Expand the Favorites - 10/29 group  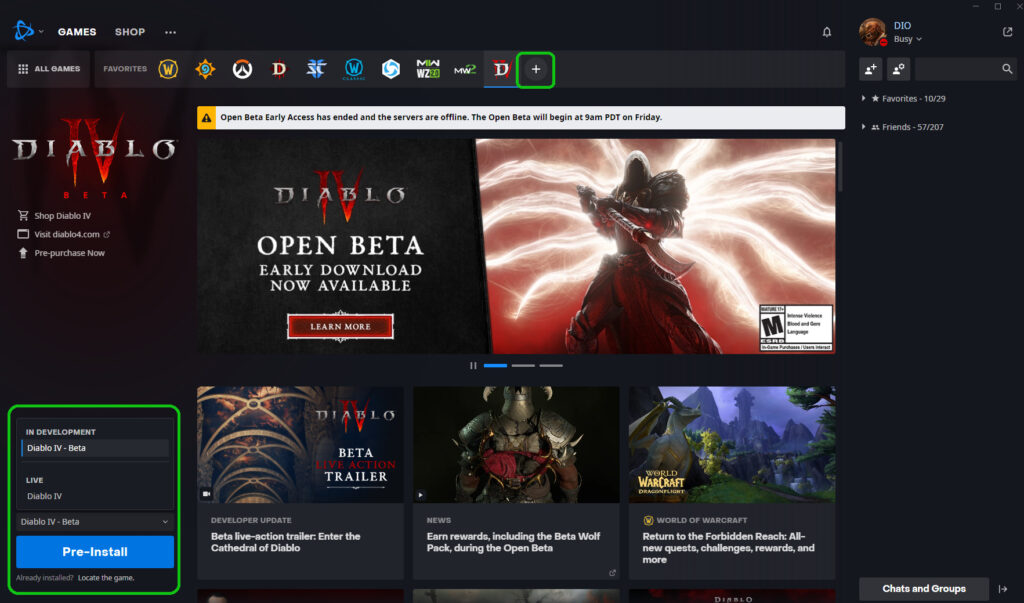[x=912, y=98]
